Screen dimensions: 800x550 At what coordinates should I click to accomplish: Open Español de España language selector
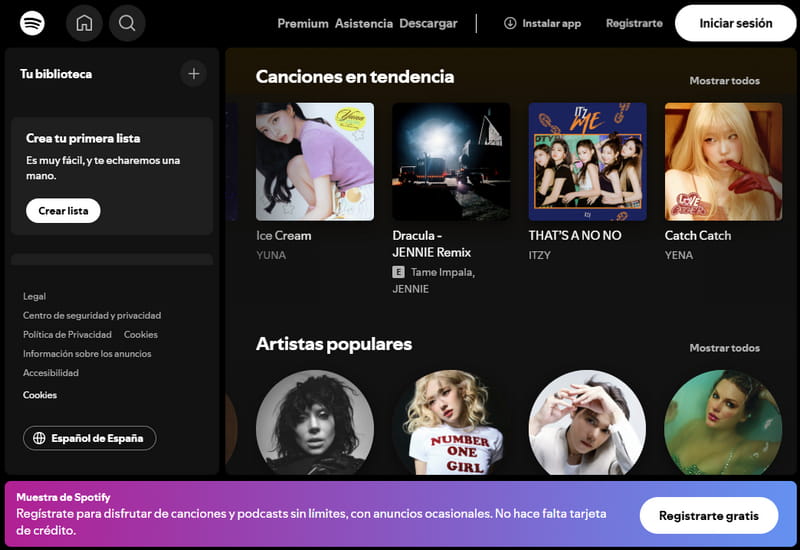pyautogui.click(x=89, y=438)
